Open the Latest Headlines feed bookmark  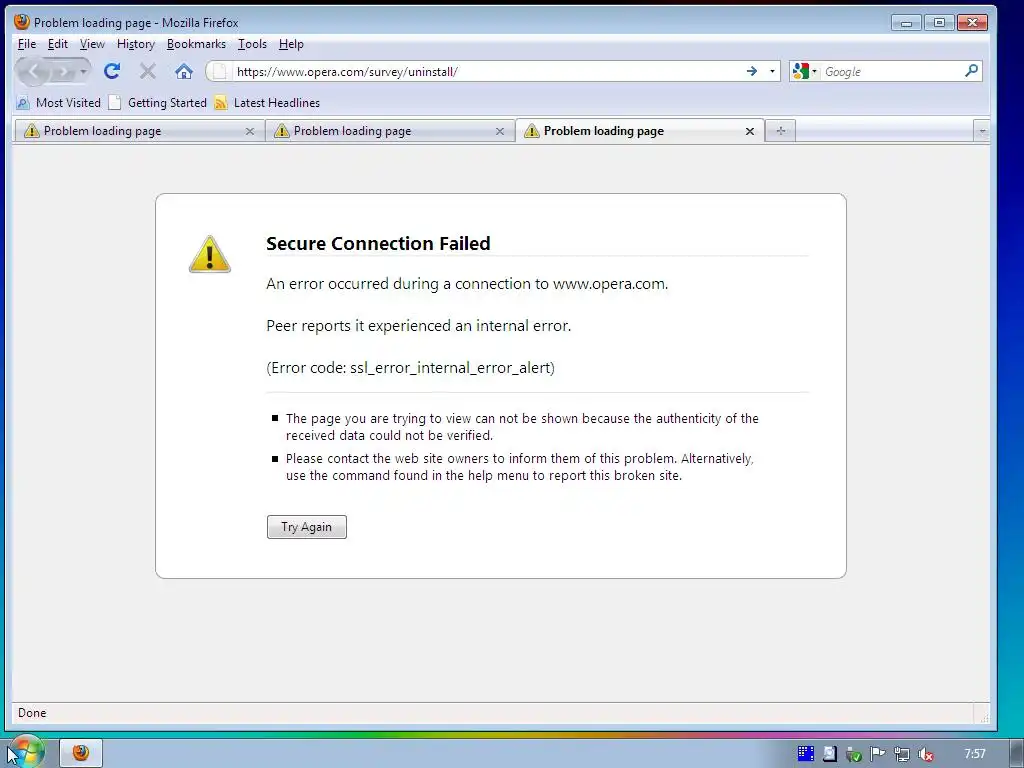click(267, 103)
